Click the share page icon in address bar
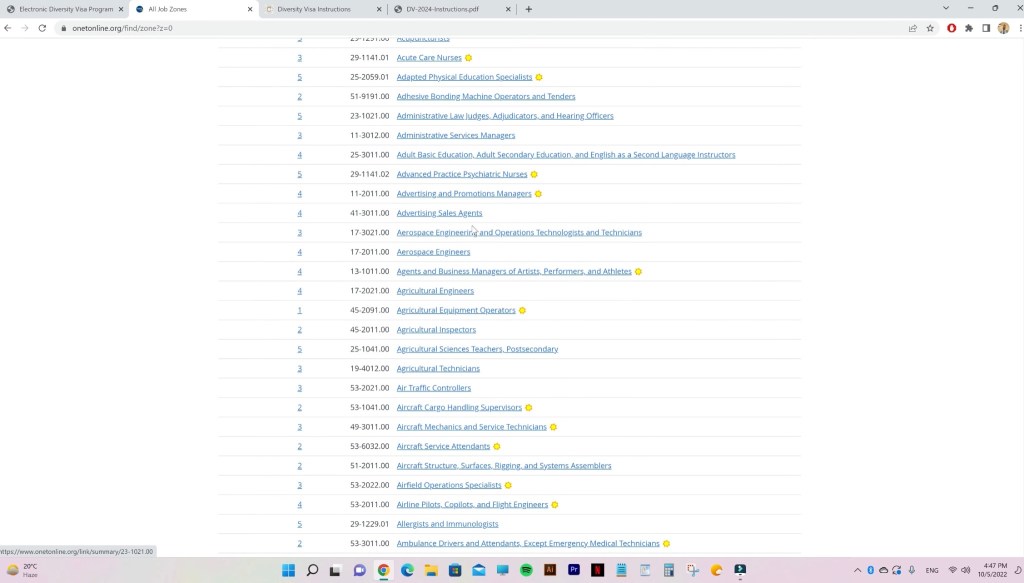 (912, 28)
